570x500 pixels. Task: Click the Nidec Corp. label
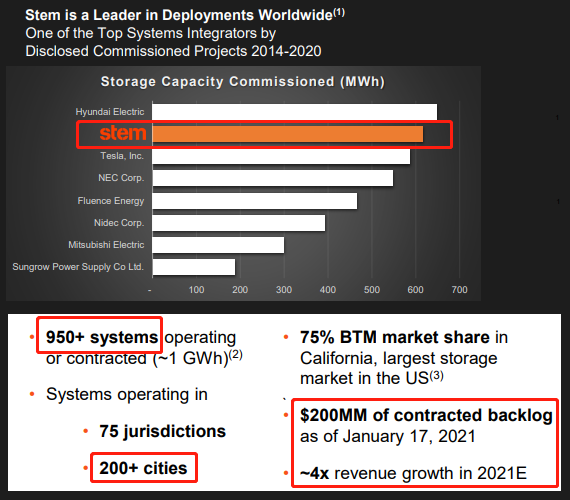click(x=119, y=223)
